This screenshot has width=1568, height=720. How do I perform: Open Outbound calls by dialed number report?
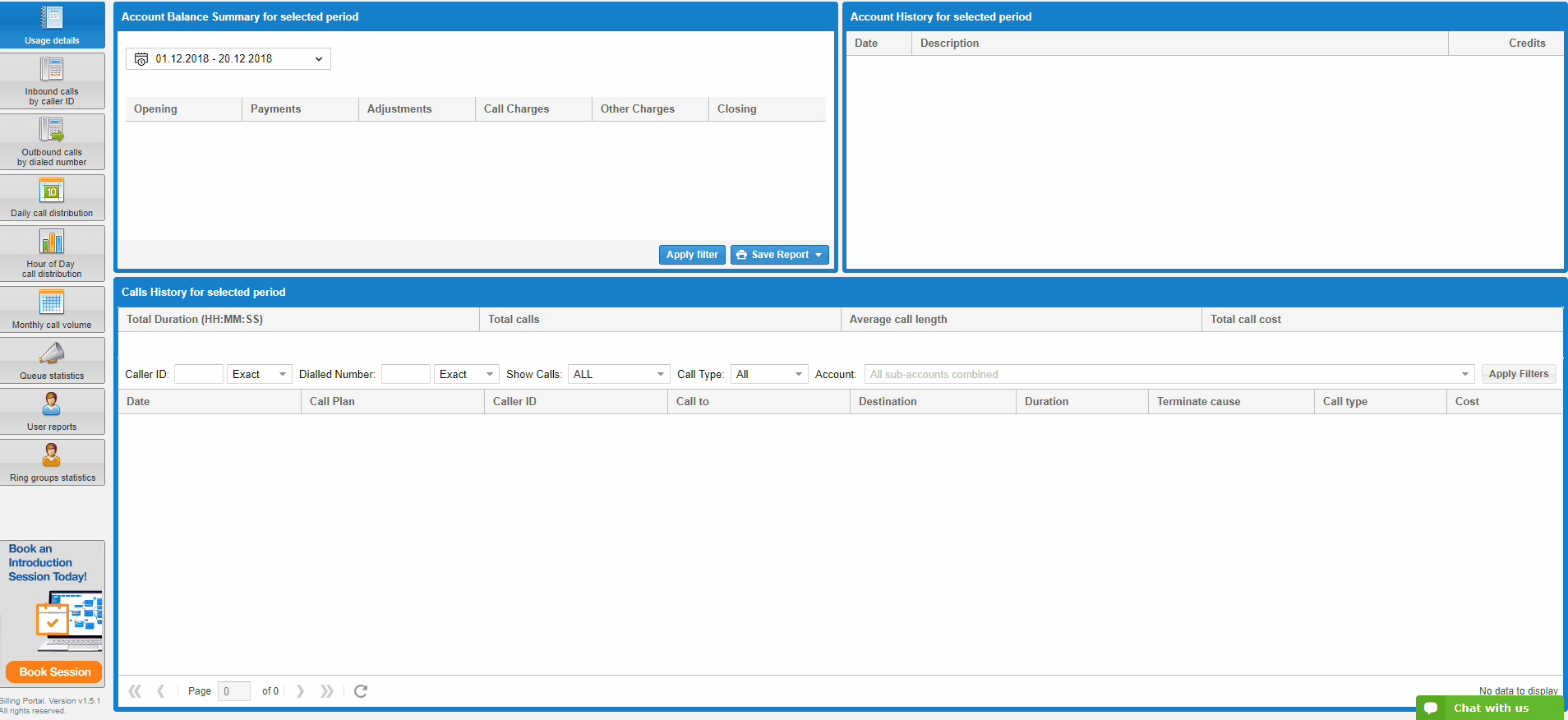coord(52,141)
